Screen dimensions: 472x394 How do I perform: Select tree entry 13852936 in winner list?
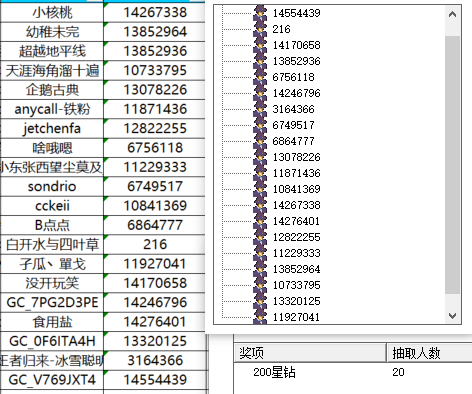[x=296, y=61]
